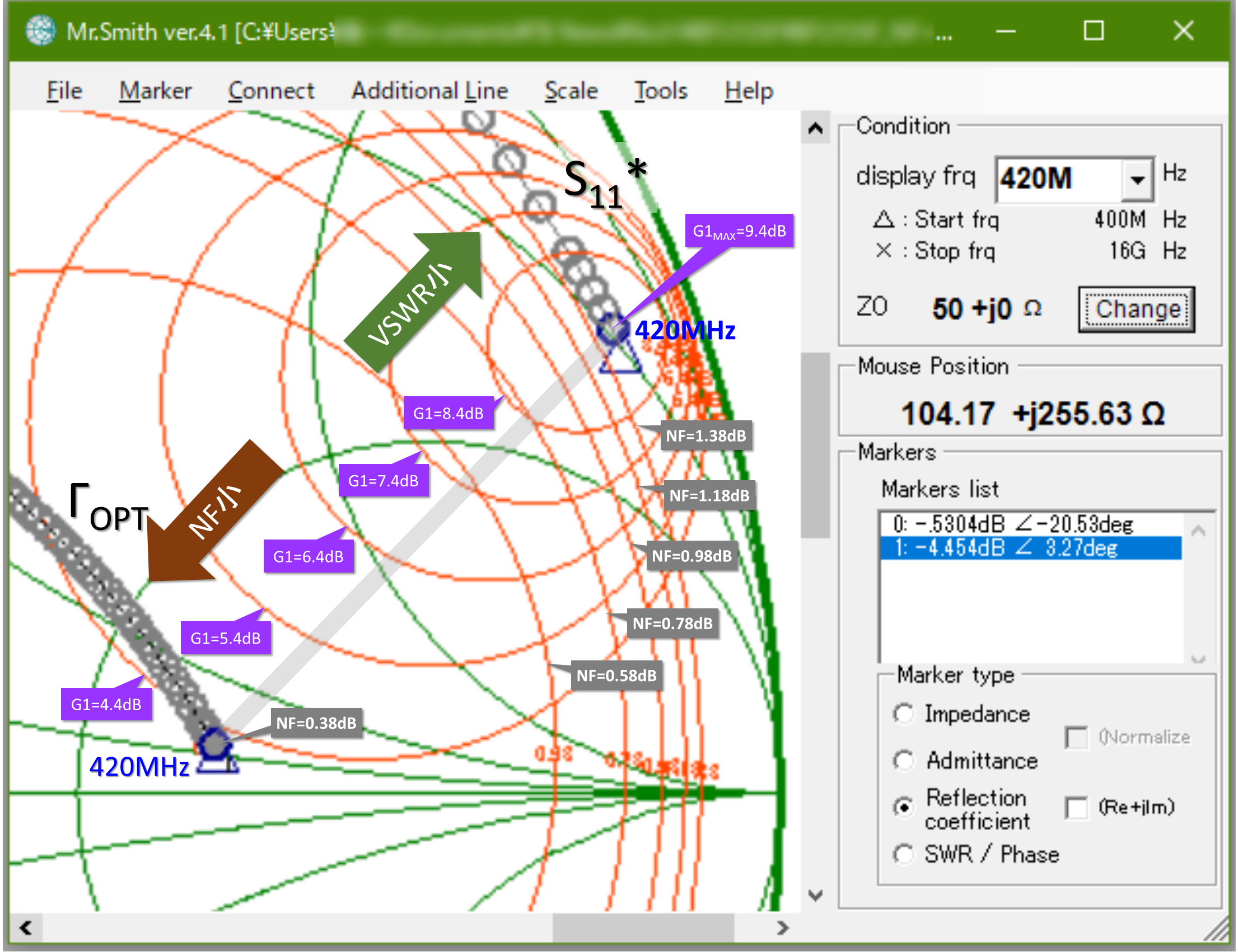Screen dimensions: 1238x952
Task: Click markers list scroll down arrow
Action: [x=1198, y=659]
